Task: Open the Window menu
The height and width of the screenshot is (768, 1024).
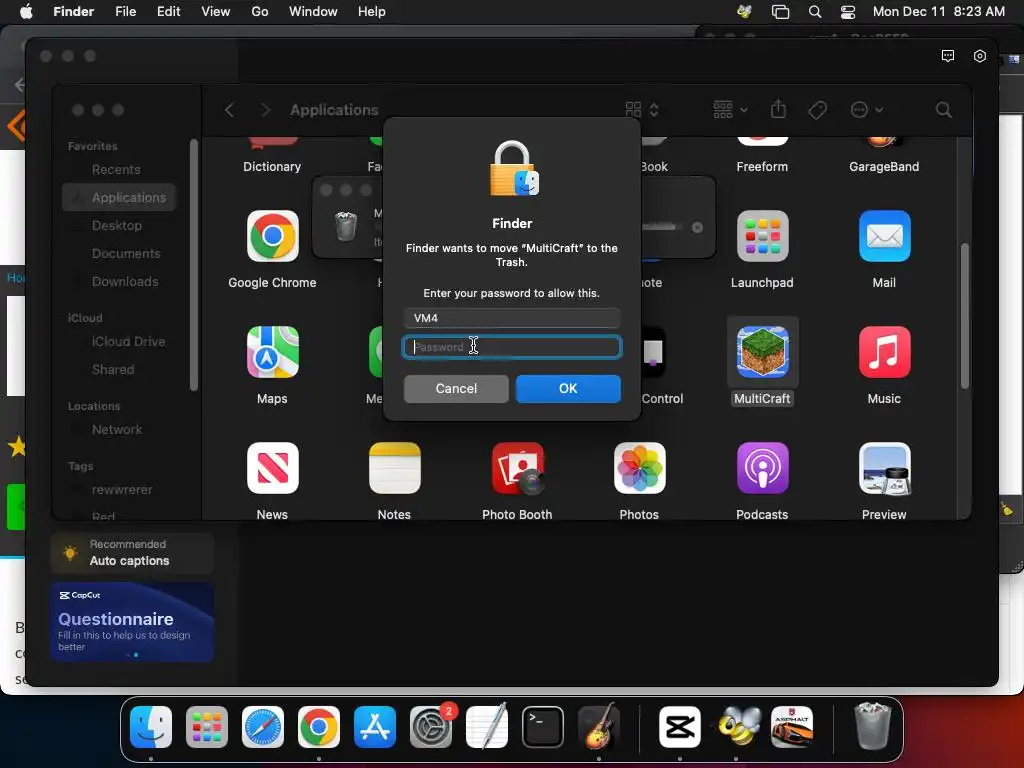Action: coord(313,12)
